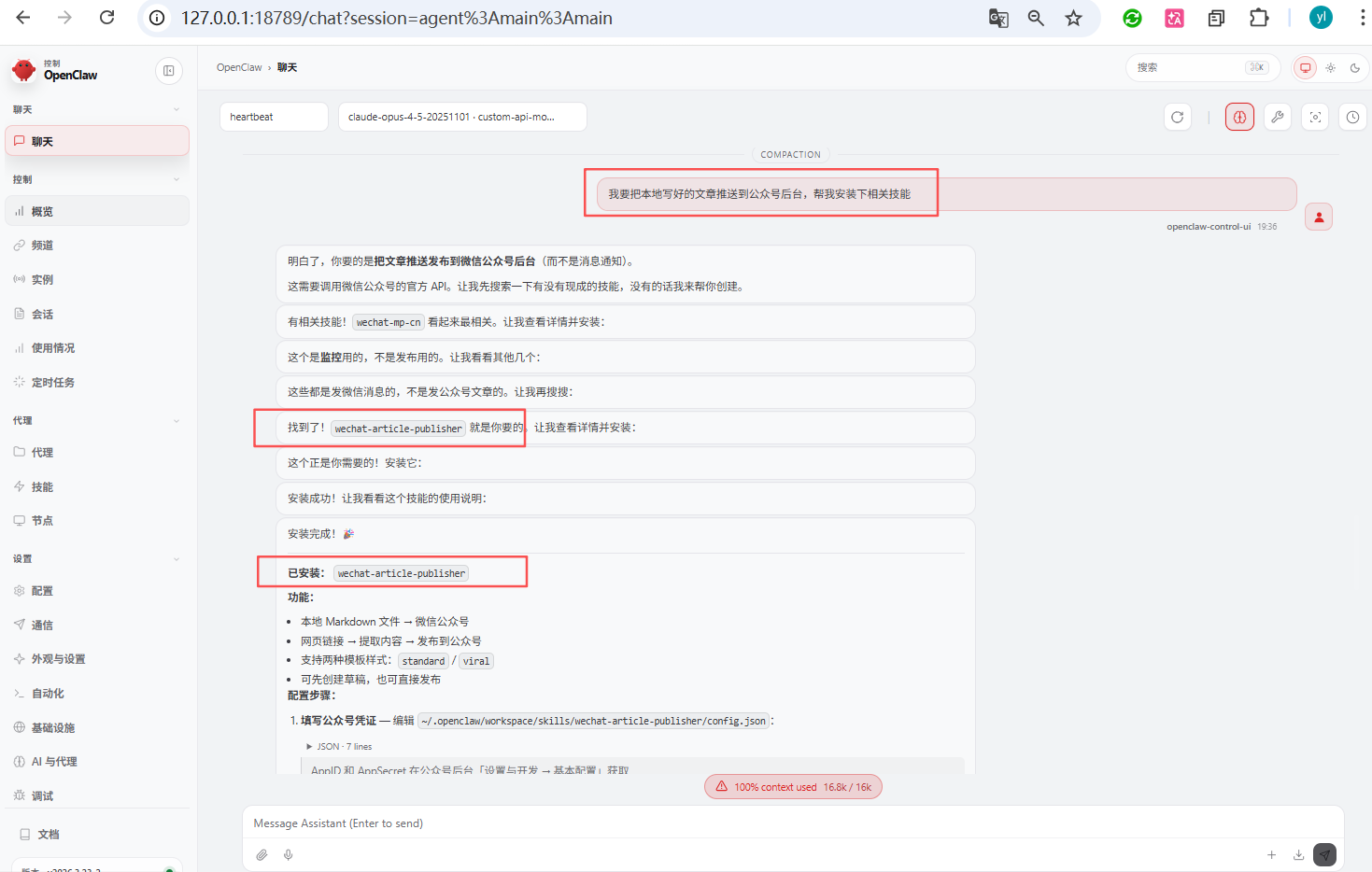Attach a file using the paperclip icon
1372x872 pixels.
262,854
